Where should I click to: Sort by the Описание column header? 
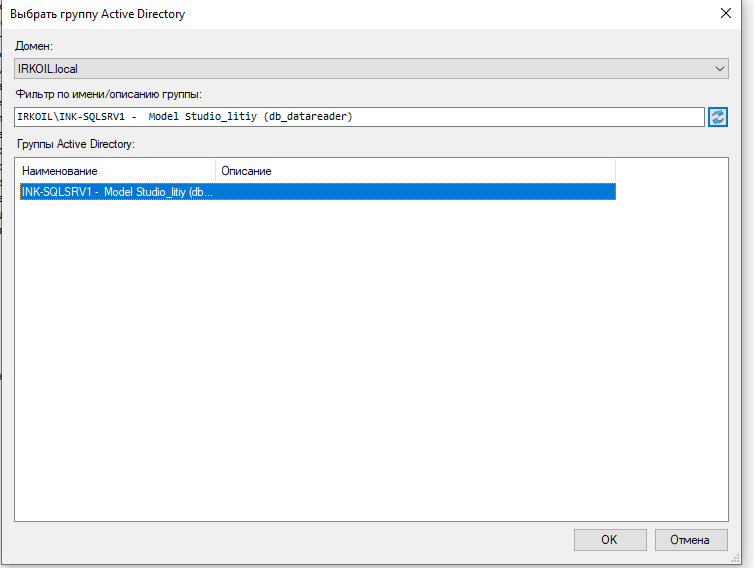(415, 171)
